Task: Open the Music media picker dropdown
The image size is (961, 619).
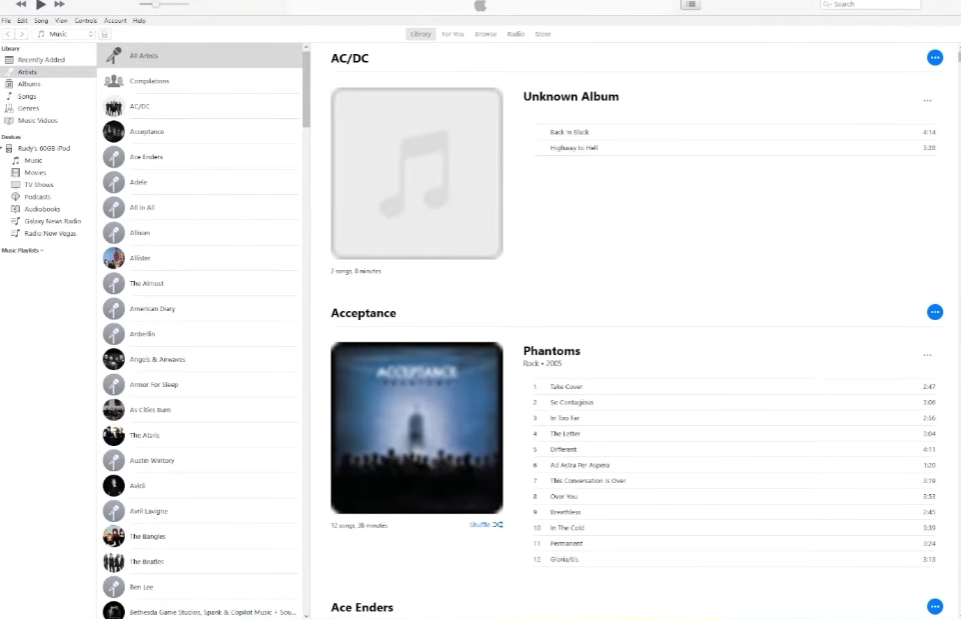Action: click(x=65, y=34)
